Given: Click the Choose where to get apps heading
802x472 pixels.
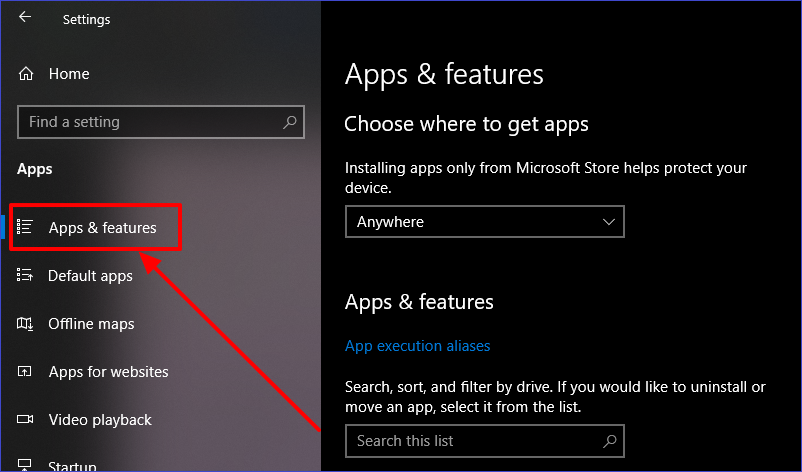Looking at the screenshot, I should click(x=466, y=124).
